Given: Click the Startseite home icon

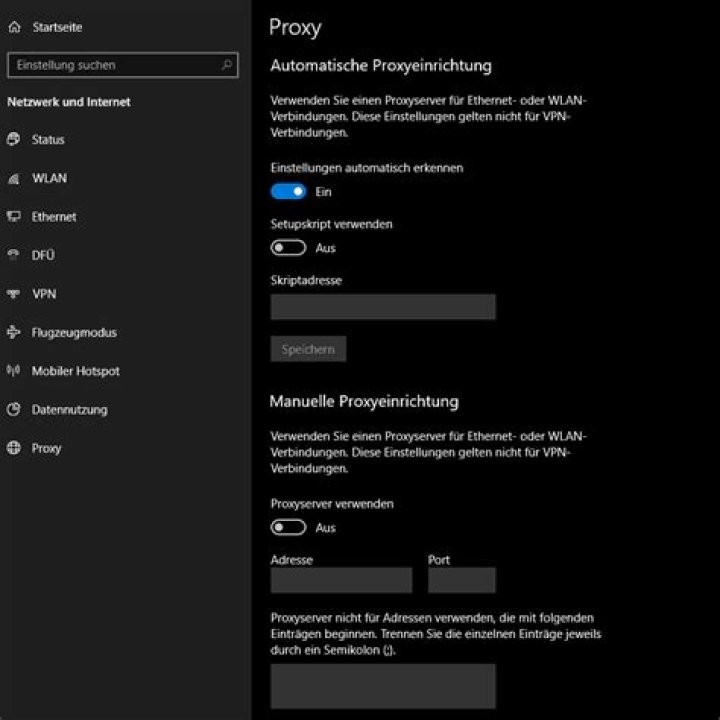Looking at the screenshot, I should tap(15, 27).
